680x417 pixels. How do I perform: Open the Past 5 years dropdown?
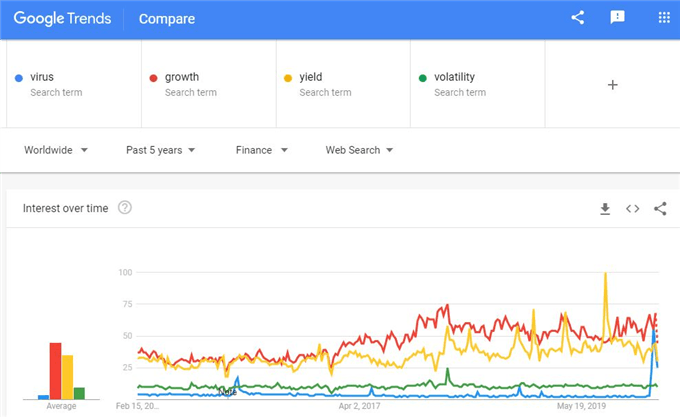[160, 150]
